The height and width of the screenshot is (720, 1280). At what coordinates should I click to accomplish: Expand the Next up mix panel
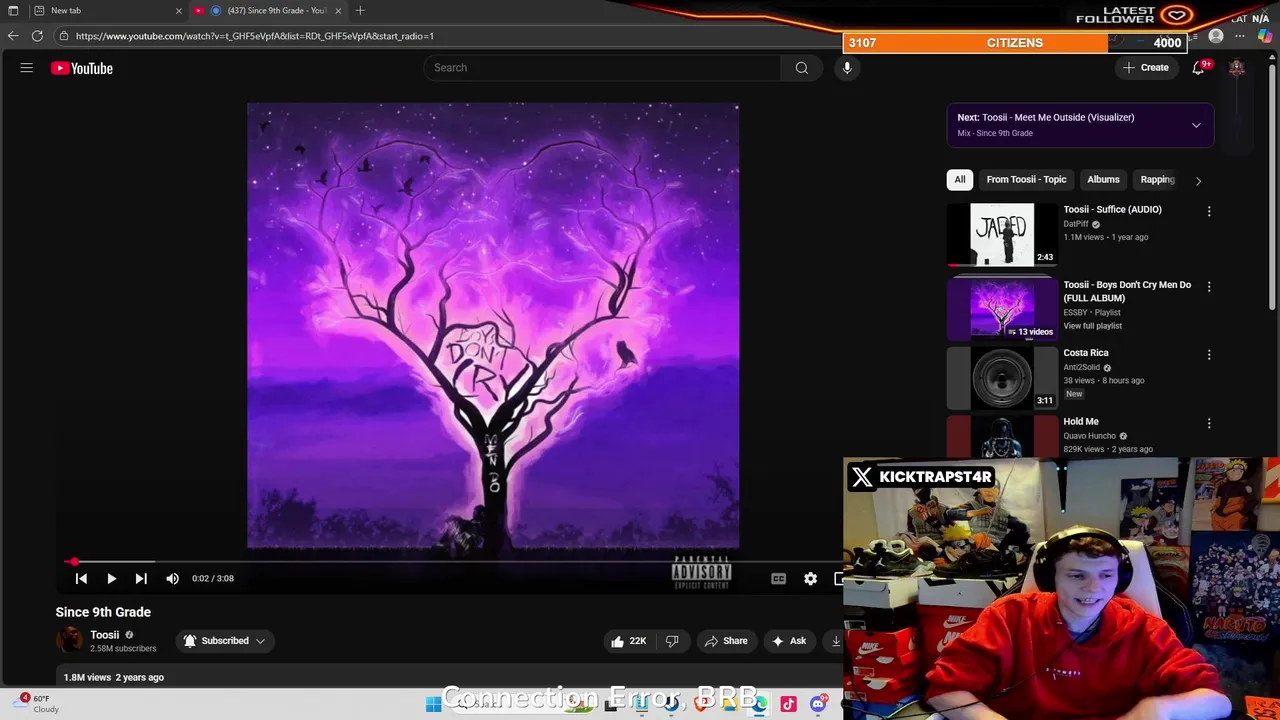[1196, 125]
